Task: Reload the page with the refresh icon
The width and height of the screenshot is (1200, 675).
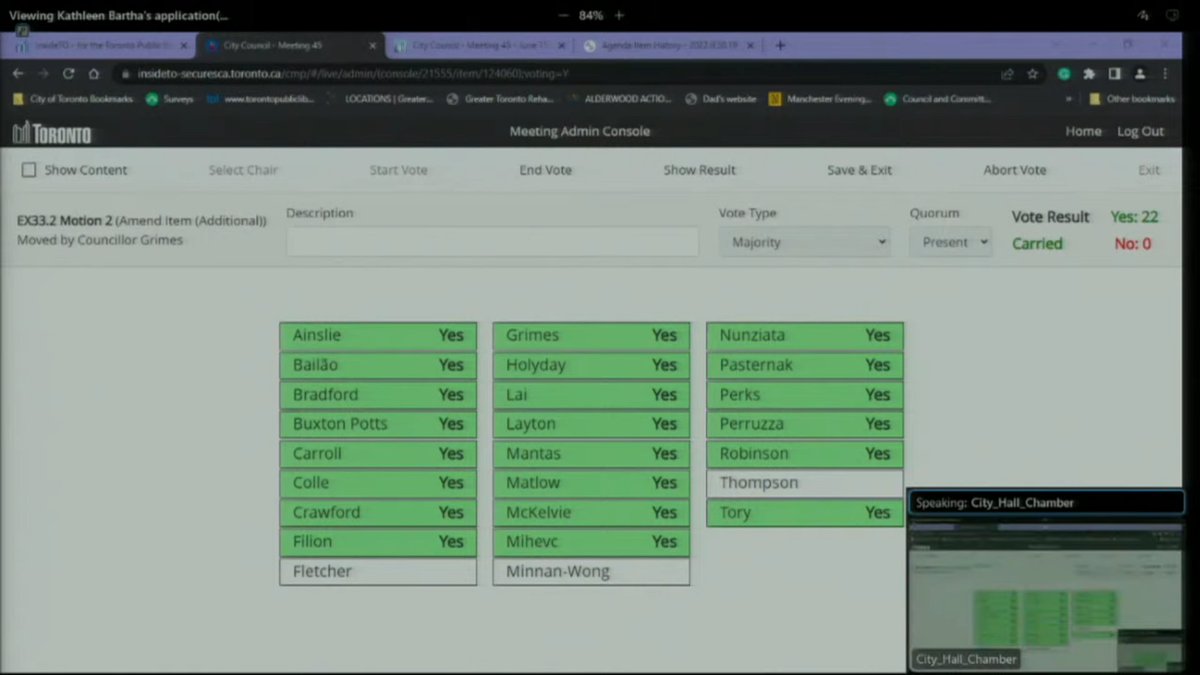Action: click(69, 74)
